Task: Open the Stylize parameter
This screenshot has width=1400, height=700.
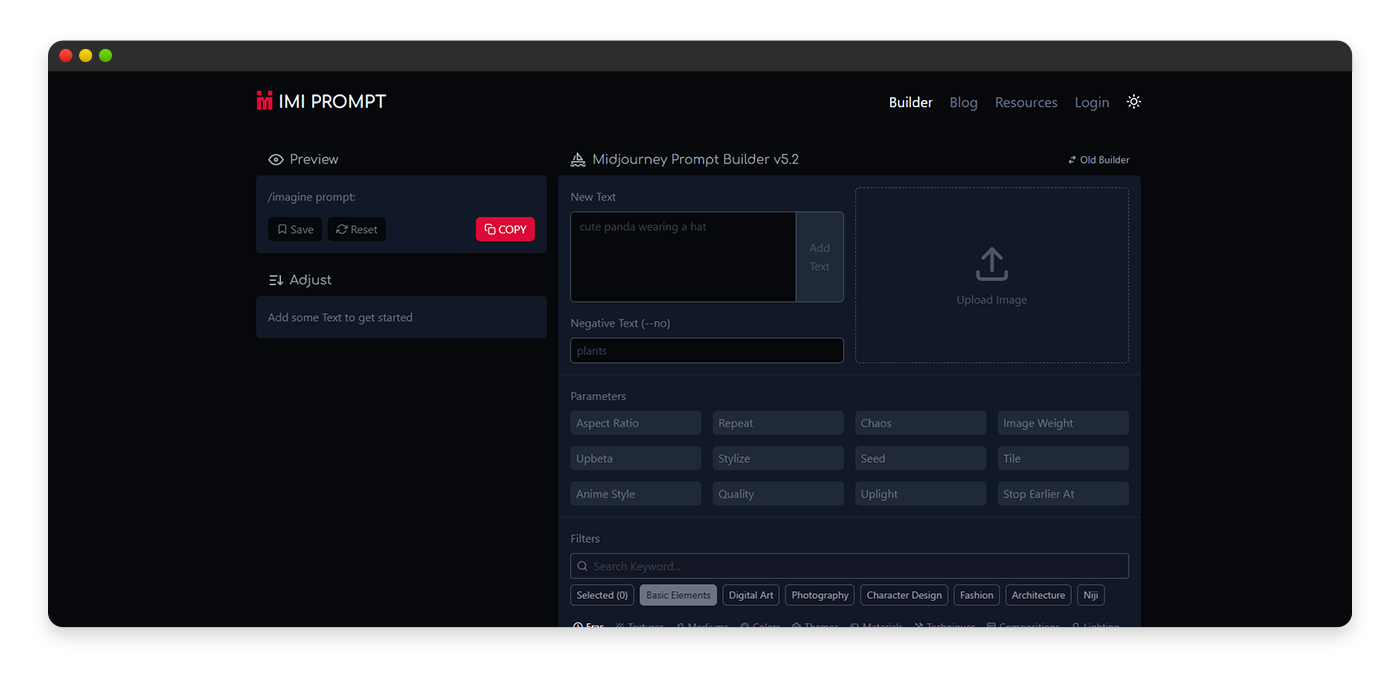Action: point(778,458)
